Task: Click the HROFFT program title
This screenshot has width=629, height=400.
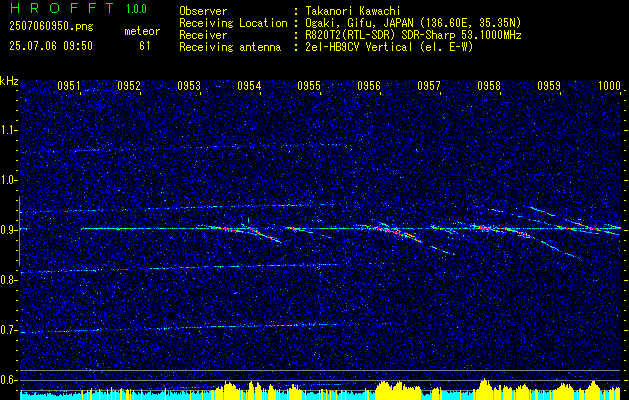Action: pyautogui.click(x=62, y=8)
